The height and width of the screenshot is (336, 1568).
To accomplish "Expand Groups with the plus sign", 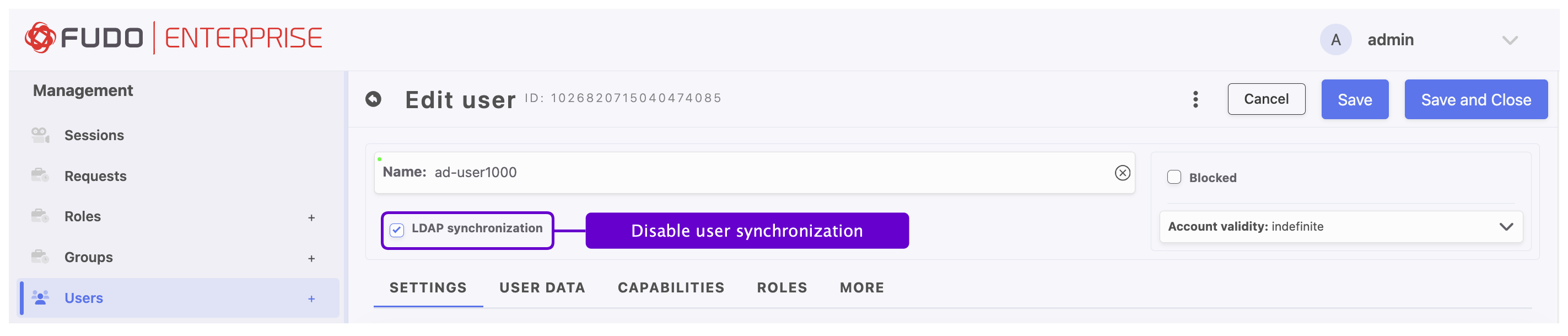I will click(x=311, y=259).
